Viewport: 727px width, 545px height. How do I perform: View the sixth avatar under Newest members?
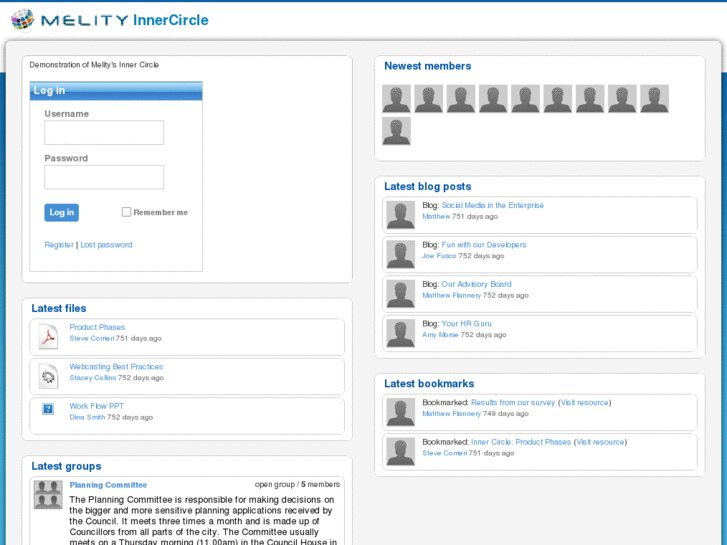[x=558, y=98]
